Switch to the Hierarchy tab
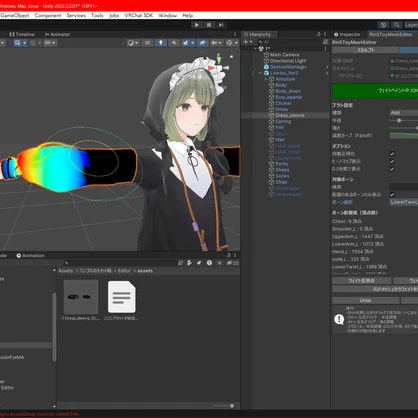This screenshot has height=418, width=418. click(257, 34)
